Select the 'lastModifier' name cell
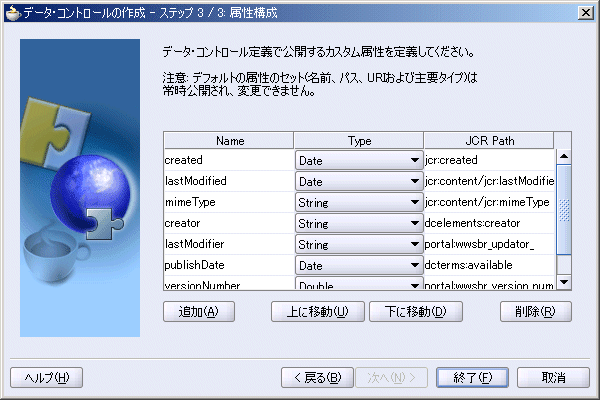 [x=229, y=244]
